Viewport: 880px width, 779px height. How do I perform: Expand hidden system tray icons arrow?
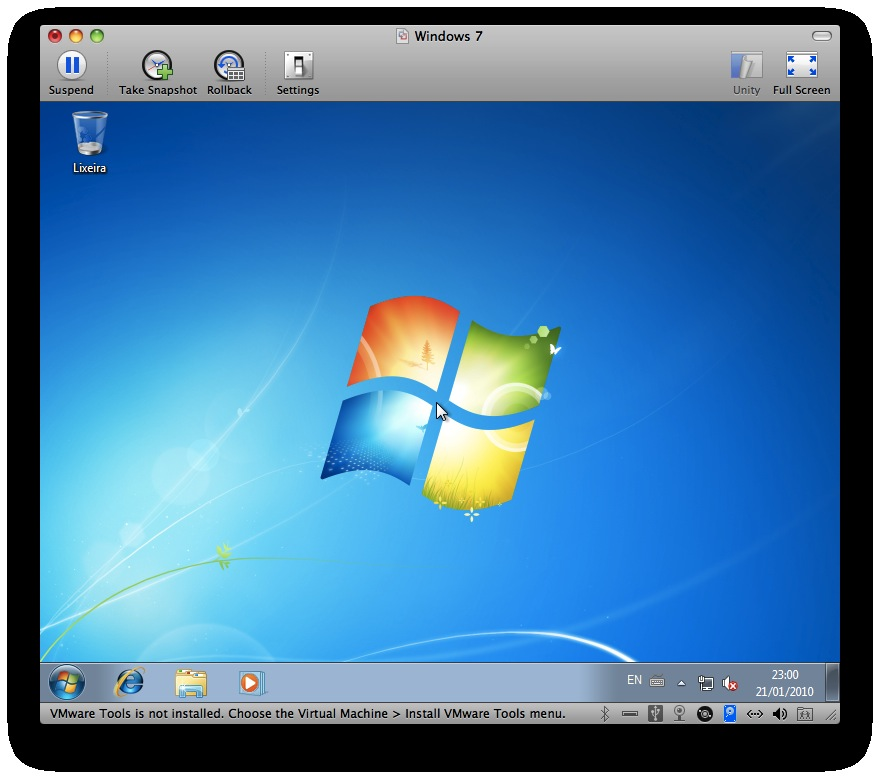[681, 683]
